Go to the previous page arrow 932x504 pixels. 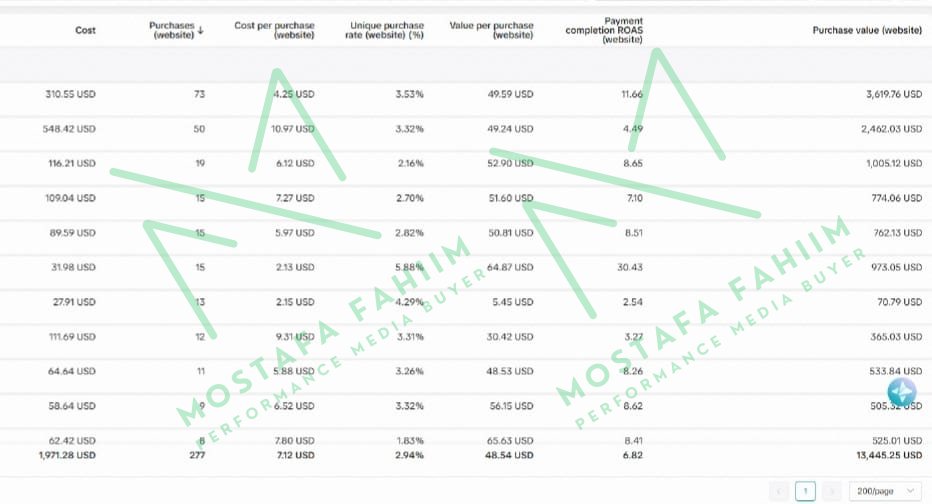780,491
